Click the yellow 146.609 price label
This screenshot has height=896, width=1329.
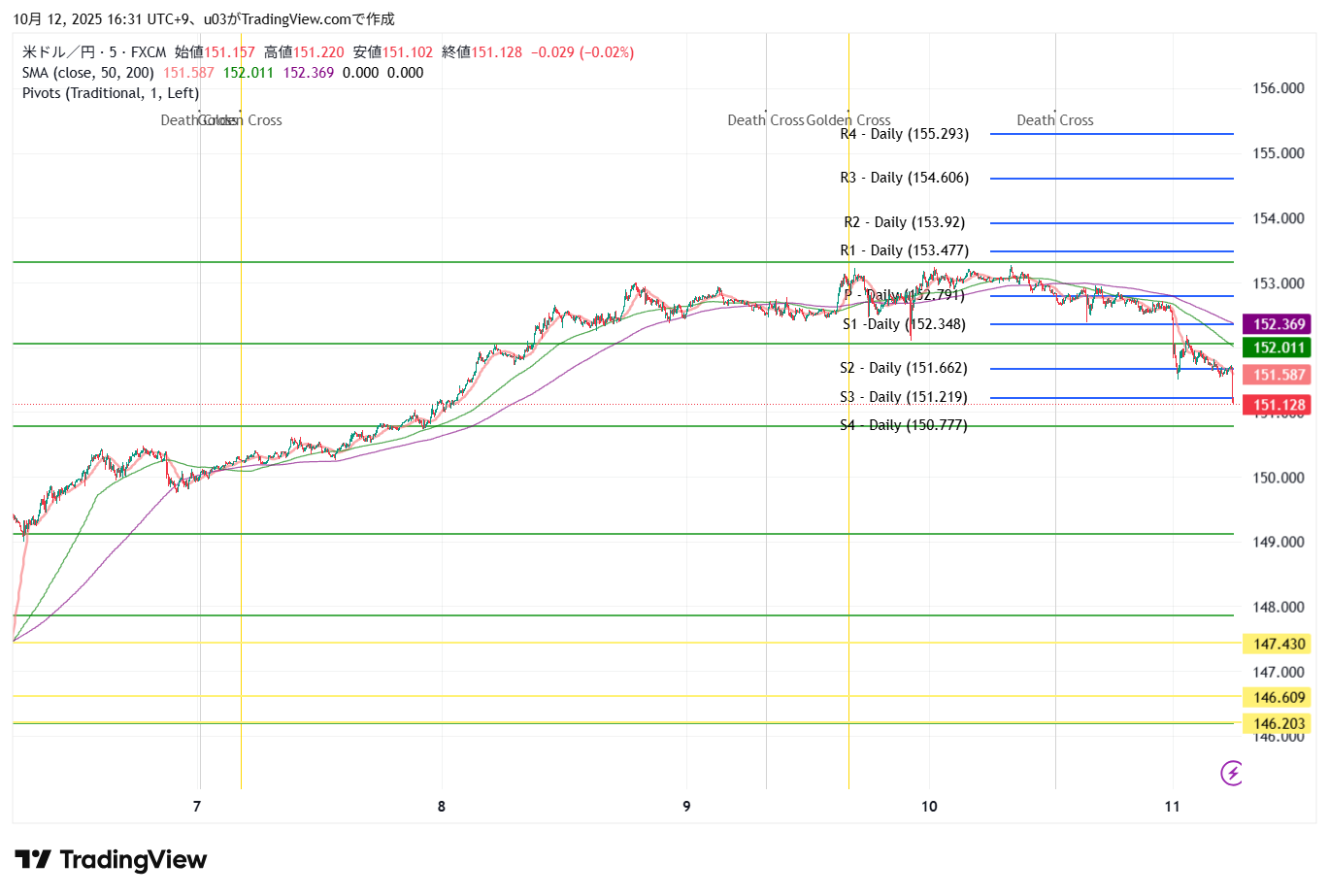(x=1278, y=697)
